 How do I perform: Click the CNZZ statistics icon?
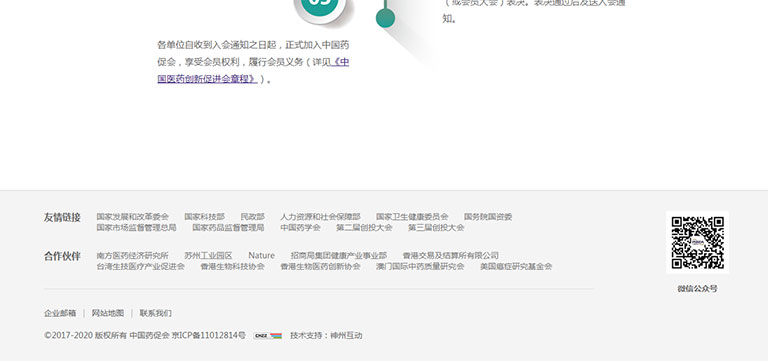(268, 336)
